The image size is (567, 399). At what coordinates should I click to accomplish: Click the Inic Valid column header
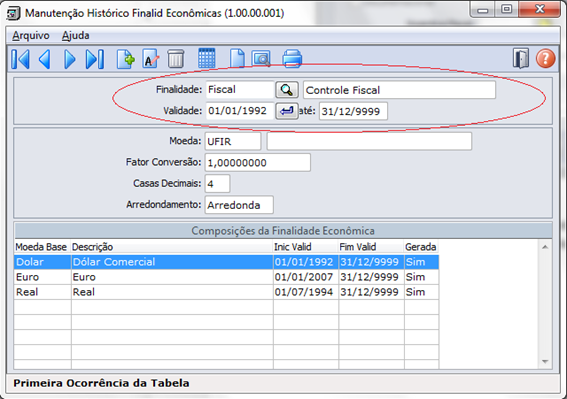306,247
